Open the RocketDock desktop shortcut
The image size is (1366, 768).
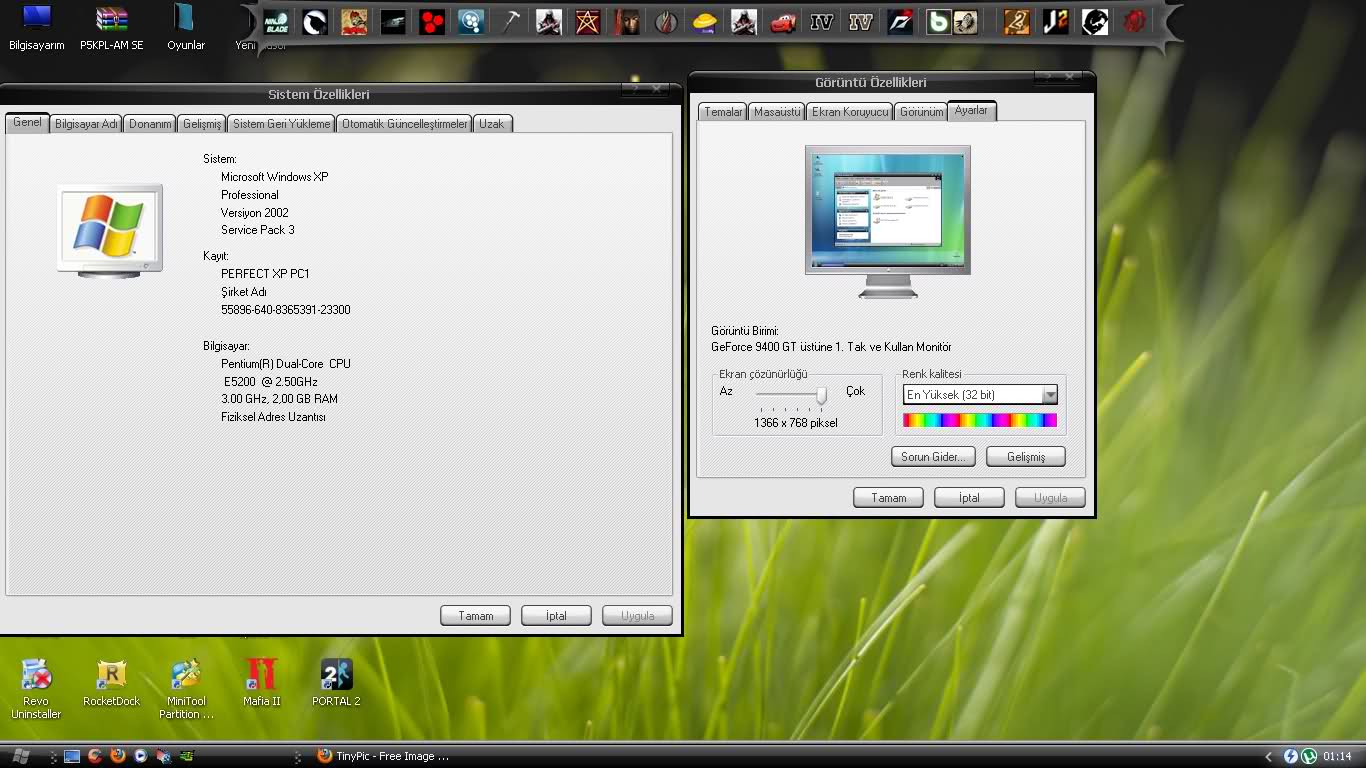112,684
